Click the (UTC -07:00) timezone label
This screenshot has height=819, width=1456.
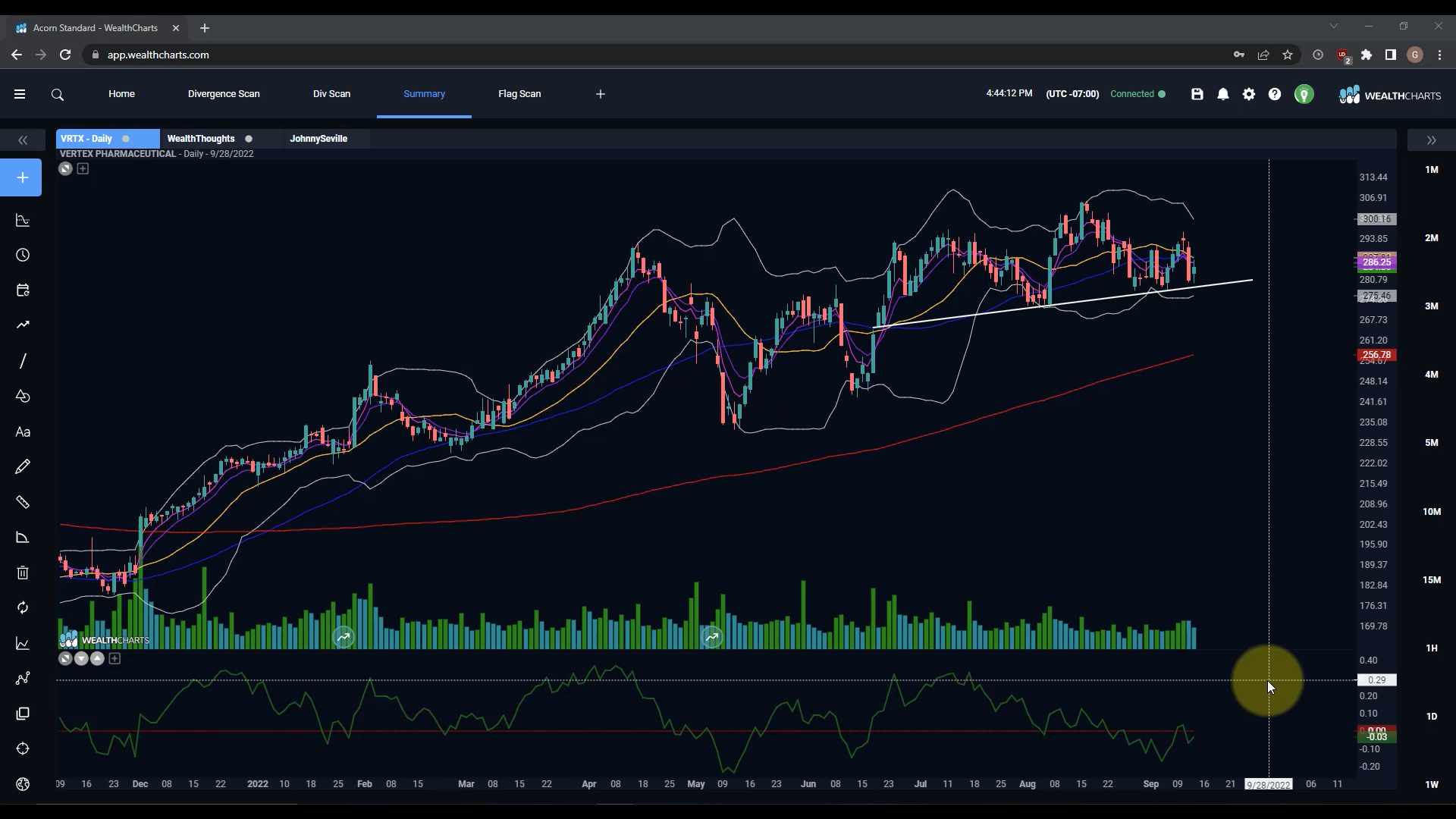(x=1072, y=94)
